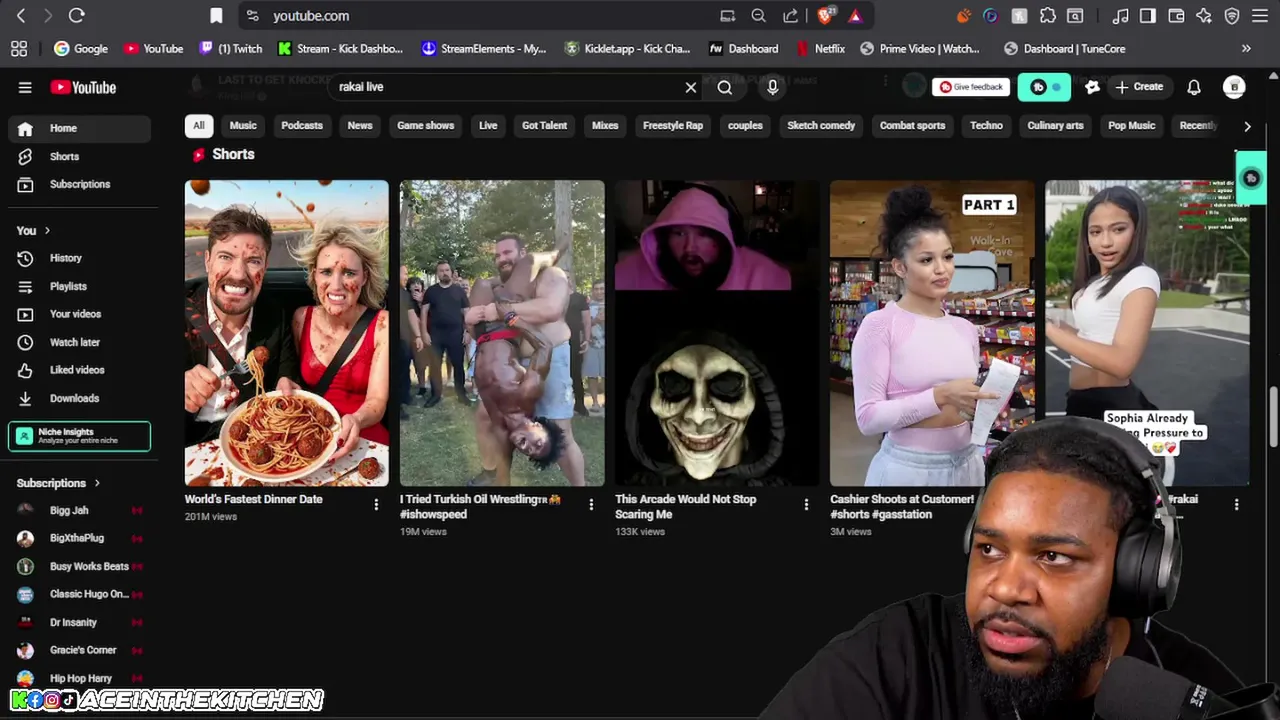1280x720 pixels.
Task: Open History in the sidebar
Action: [x=80, y=258]
